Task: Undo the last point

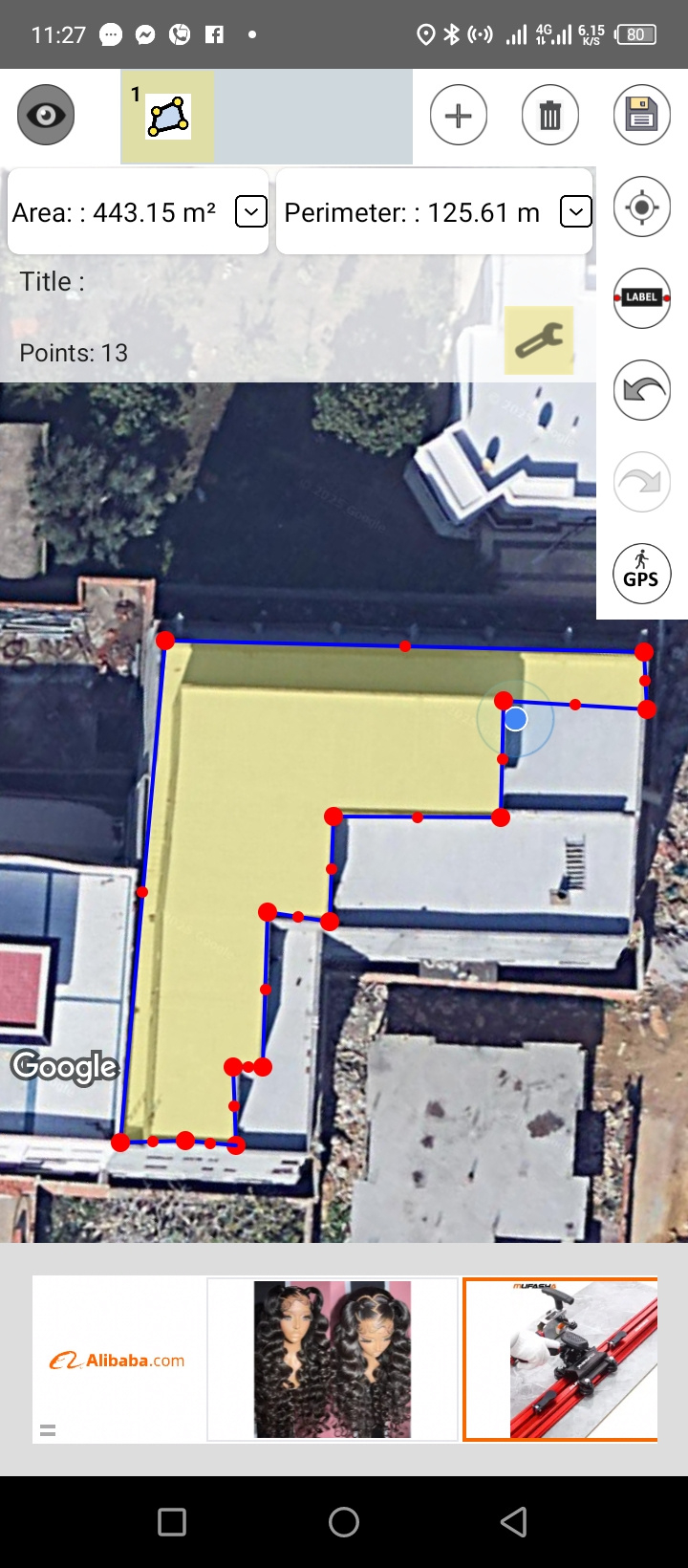Action: tap(641, 390)
